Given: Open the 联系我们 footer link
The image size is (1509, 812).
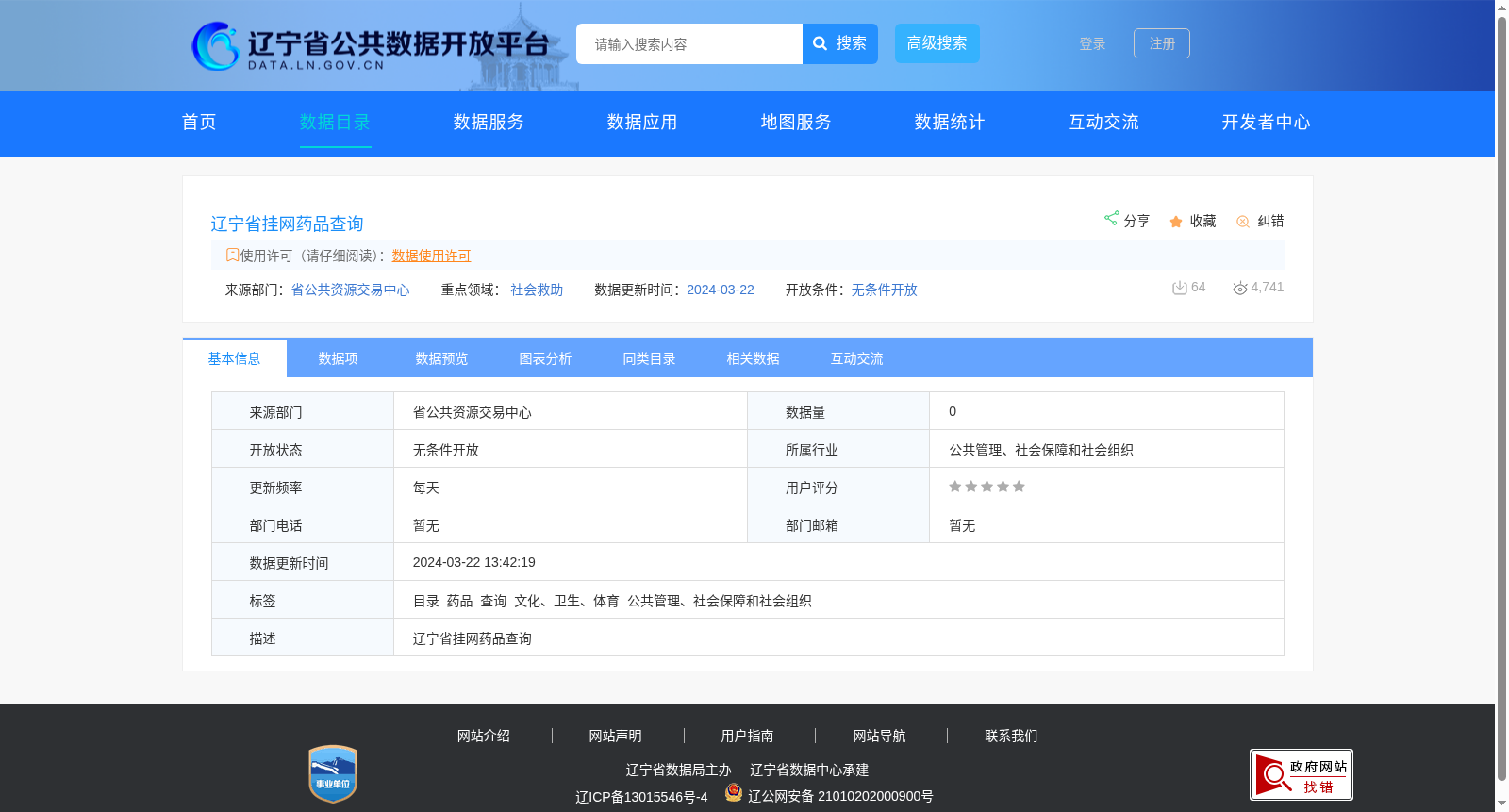Looking at the screenshot, I should pyautogui.click(x=1012, y=736).
